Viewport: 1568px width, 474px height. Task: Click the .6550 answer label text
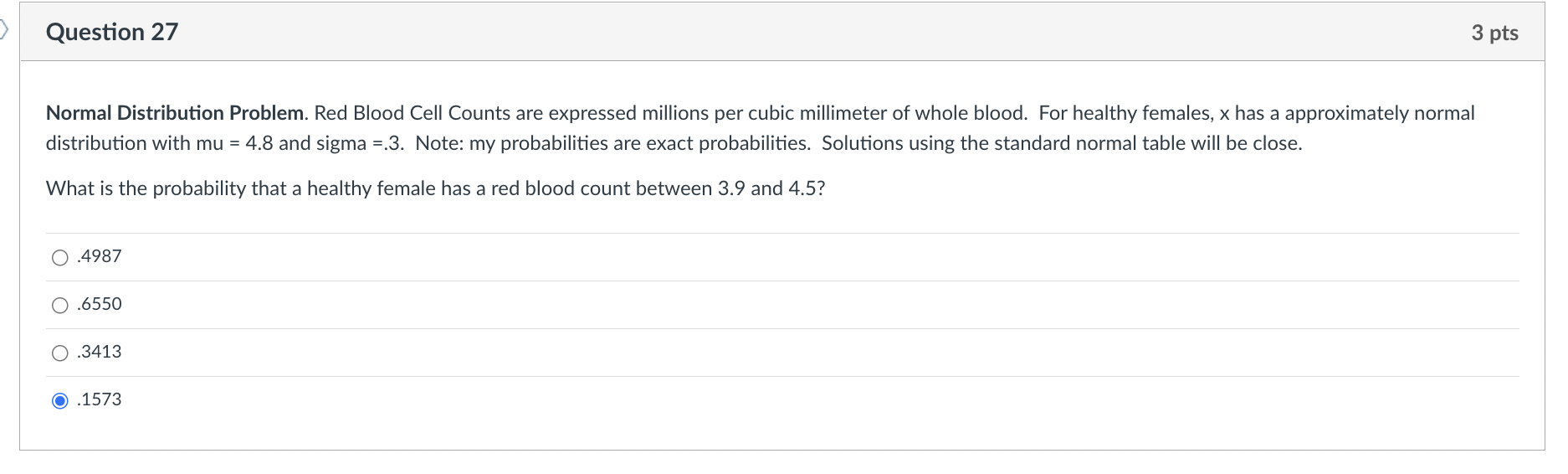[x=100, y=304]
